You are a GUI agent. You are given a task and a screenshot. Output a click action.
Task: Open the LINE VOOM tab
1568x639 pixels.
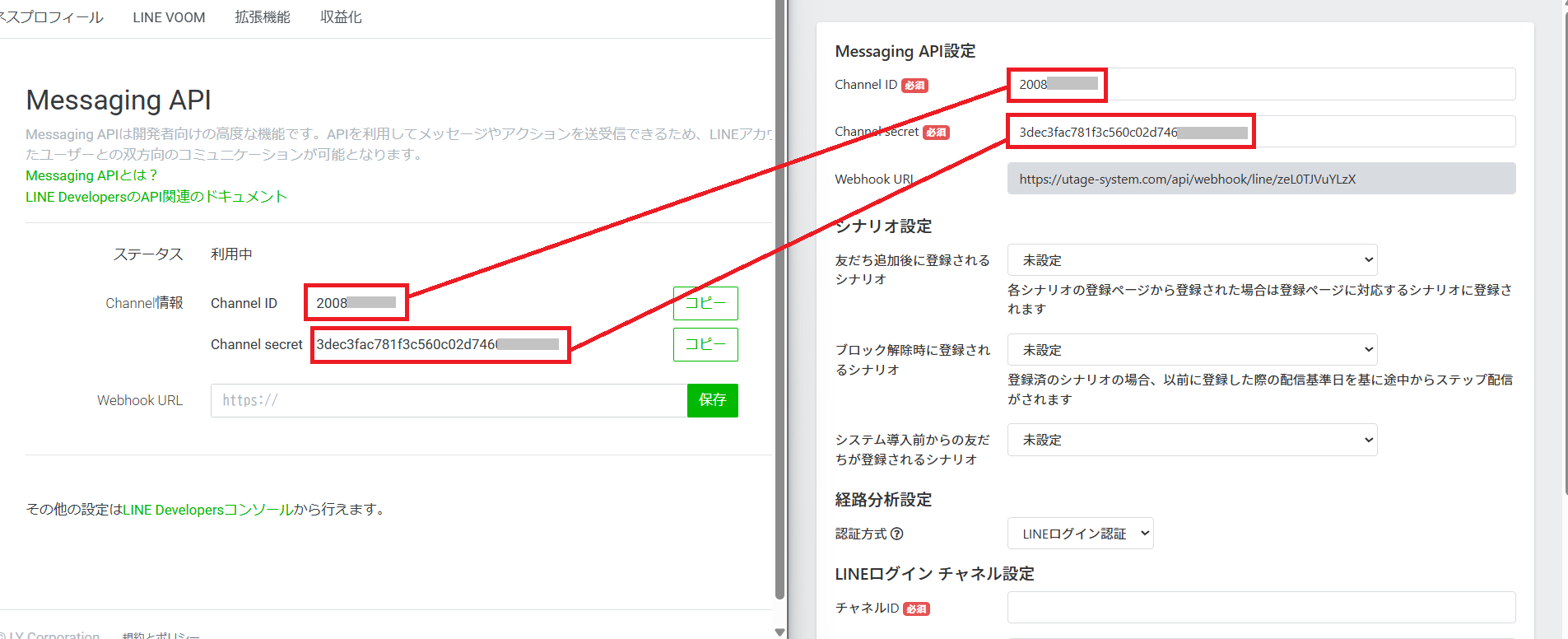(169, 17)
